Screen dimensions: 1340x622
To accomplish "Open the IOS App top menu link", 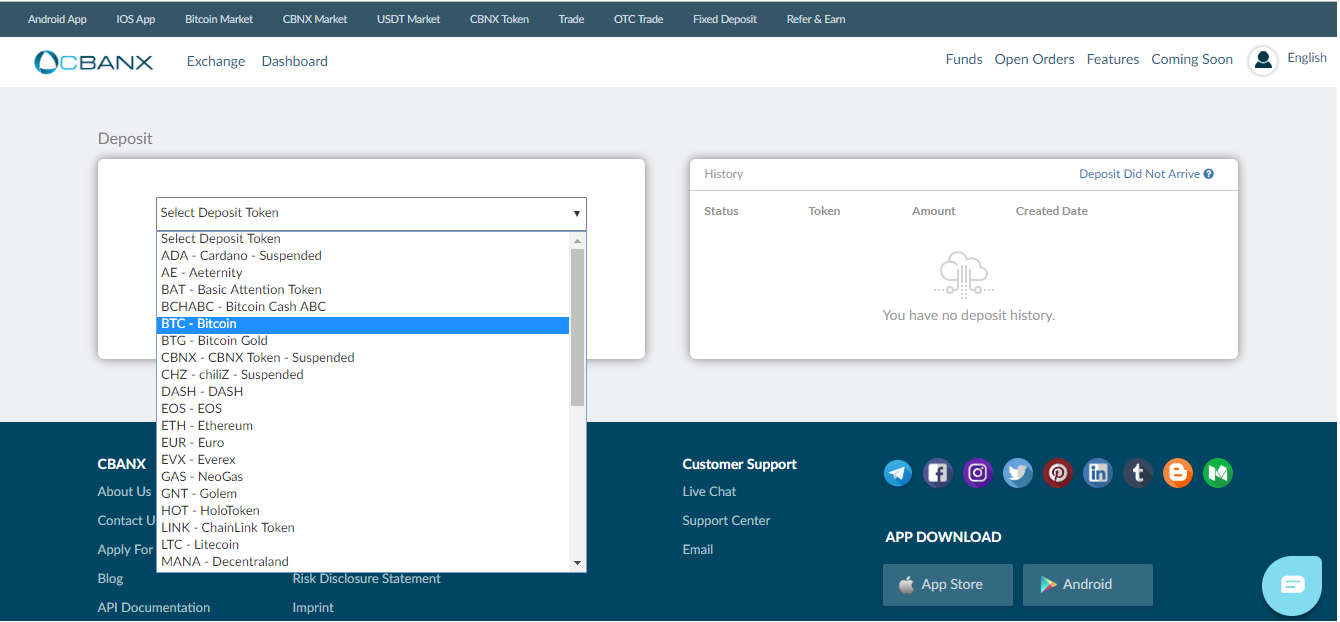I will coord(136,19).
